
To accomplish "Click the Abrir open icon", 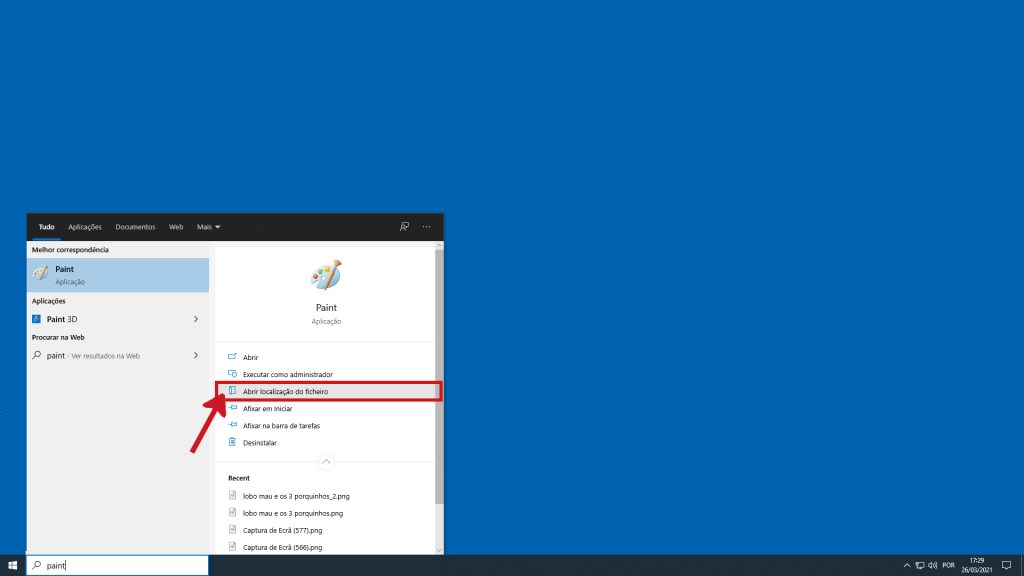I will pyautogui.click(x=232, y=357).
